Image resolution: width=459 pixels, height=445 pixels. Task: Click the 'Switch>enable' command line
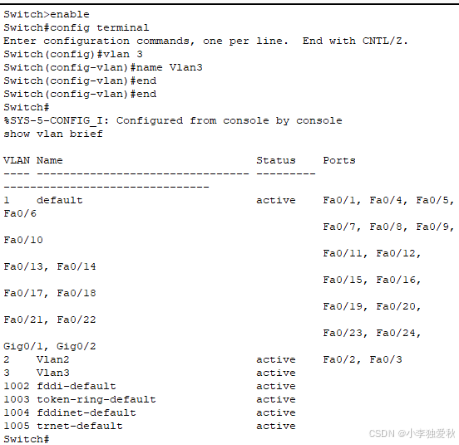(x=46, y=14)
